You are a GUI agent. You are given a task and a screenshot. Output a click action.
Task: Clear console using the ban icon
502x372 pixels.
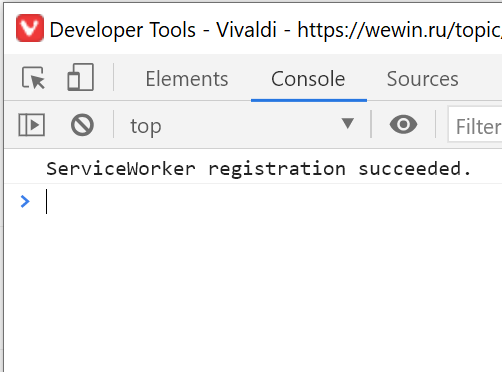pyautogui.click(x=82, y=125)
